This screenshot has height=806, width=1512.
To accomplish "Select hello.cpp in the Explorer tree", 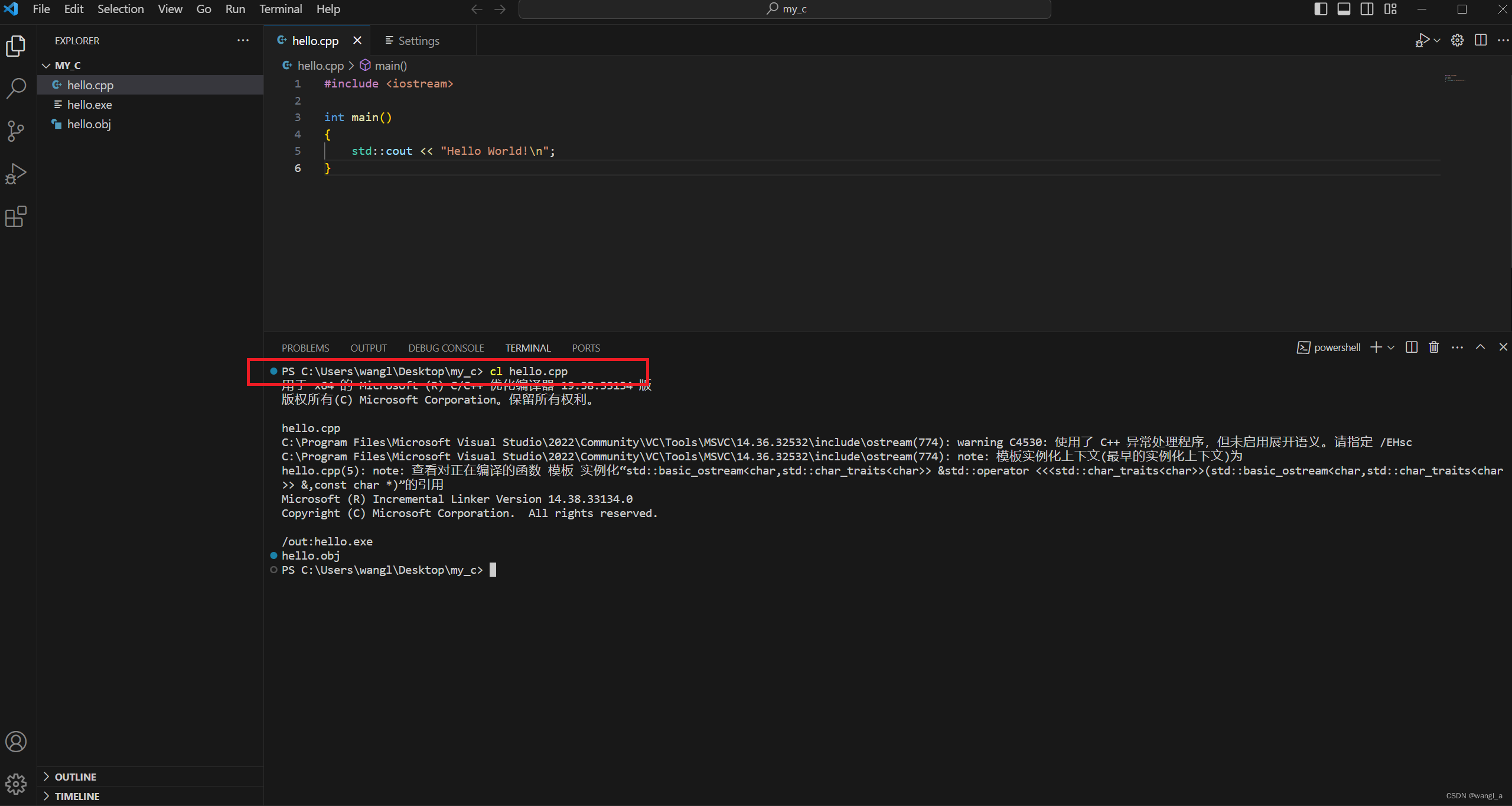I will click(x=150, y=84).
